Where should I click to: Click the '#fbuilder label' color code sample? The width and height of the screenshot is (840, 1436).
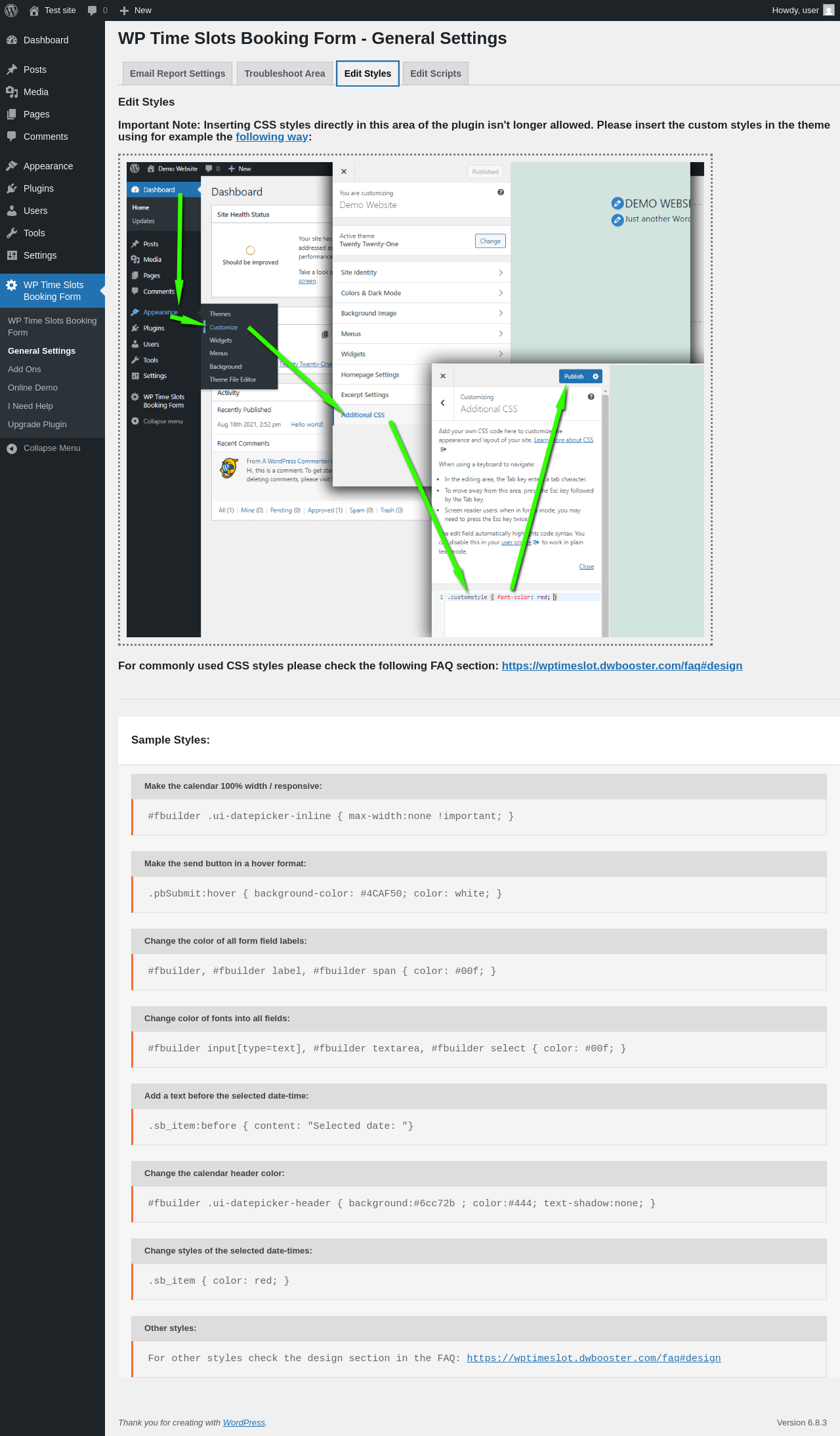pyautogui.click(x=479, y=971)
